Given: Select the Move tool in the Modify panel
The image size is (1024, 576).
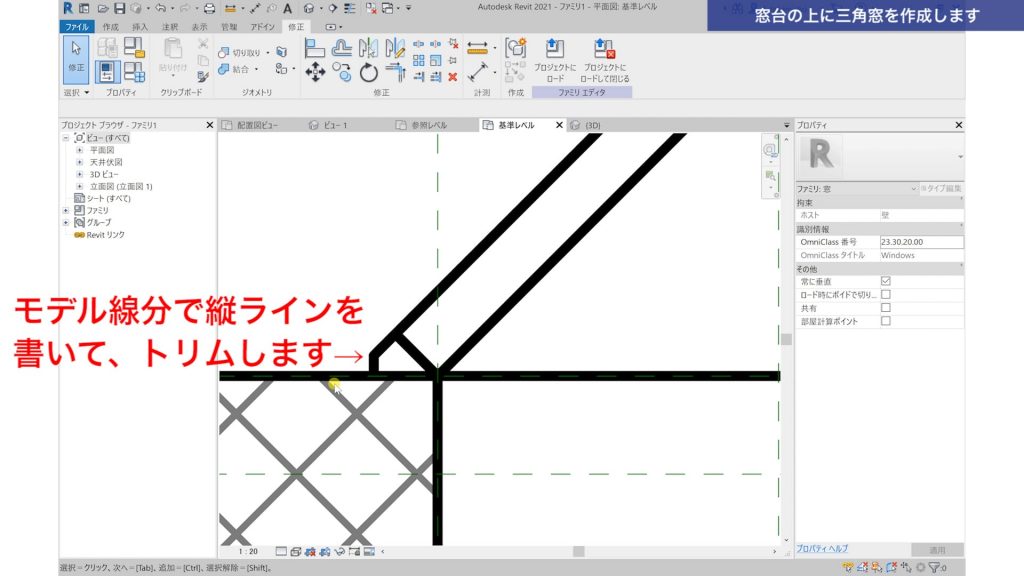Looking at the screenshot, I should (315, 70).
